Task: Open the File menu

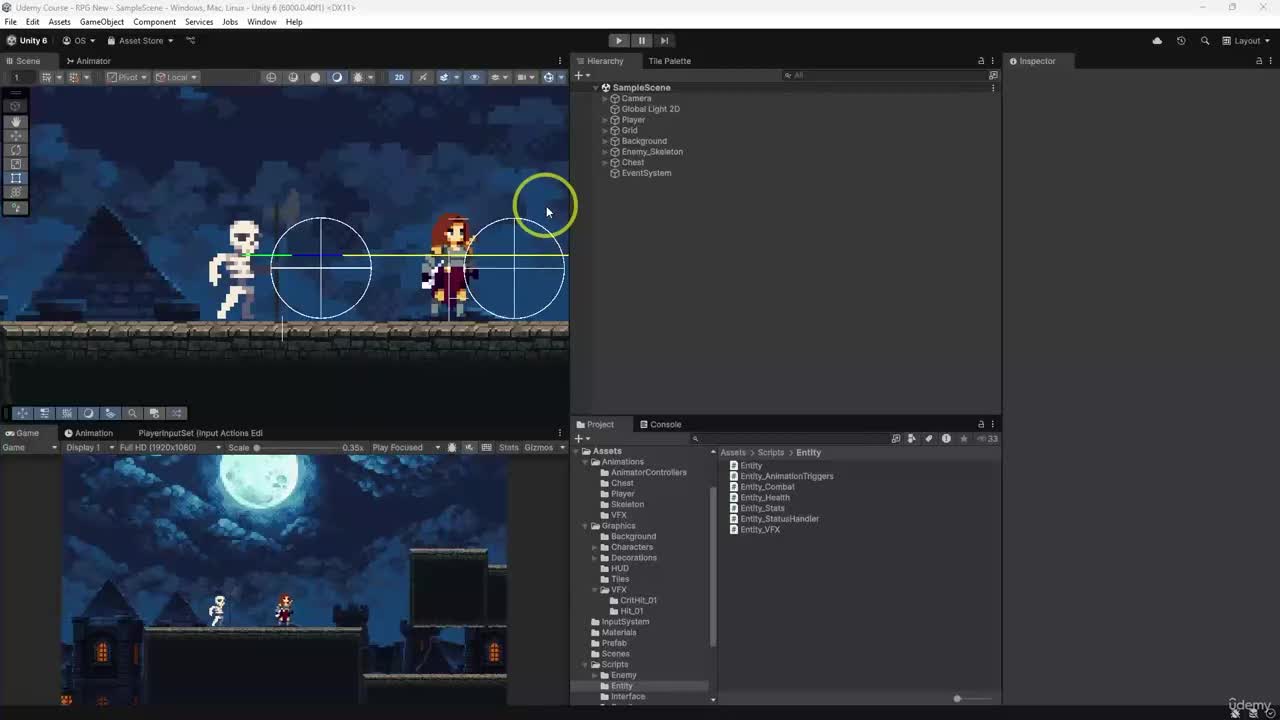Action: [x=10, y=22]
